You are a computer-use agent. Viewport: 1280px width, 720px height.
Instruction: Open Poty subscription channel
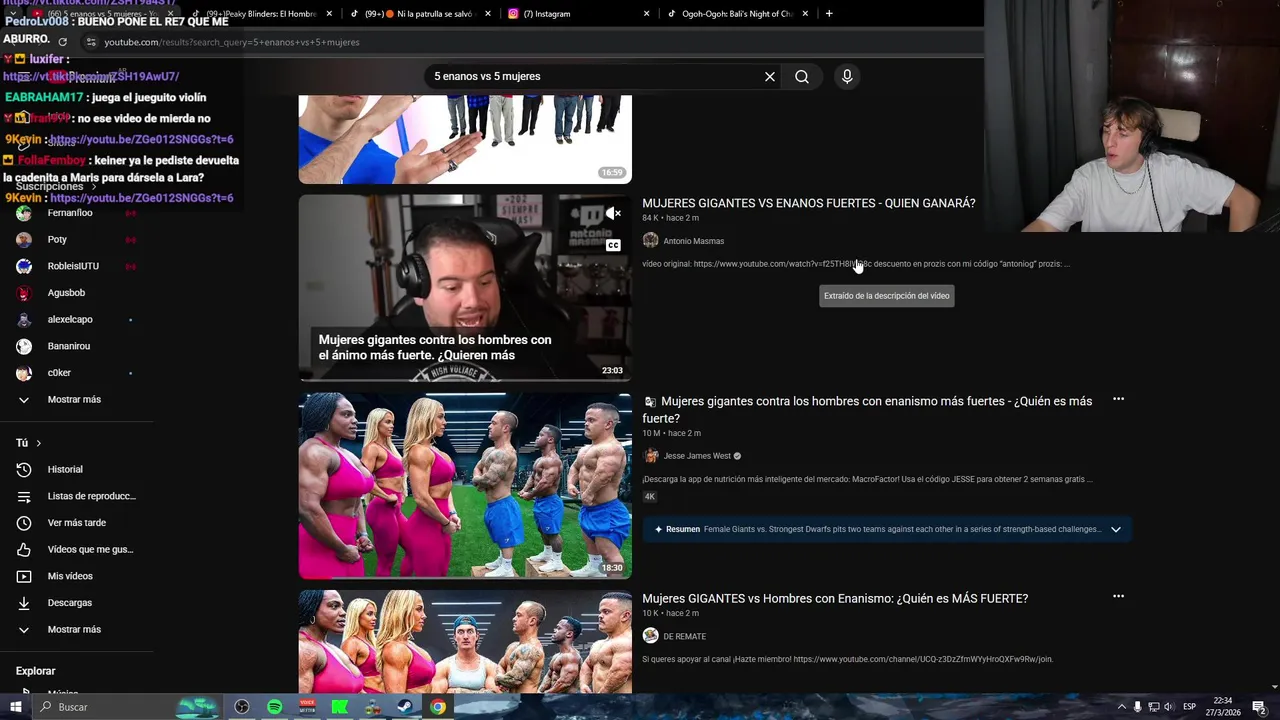[57, 239]
